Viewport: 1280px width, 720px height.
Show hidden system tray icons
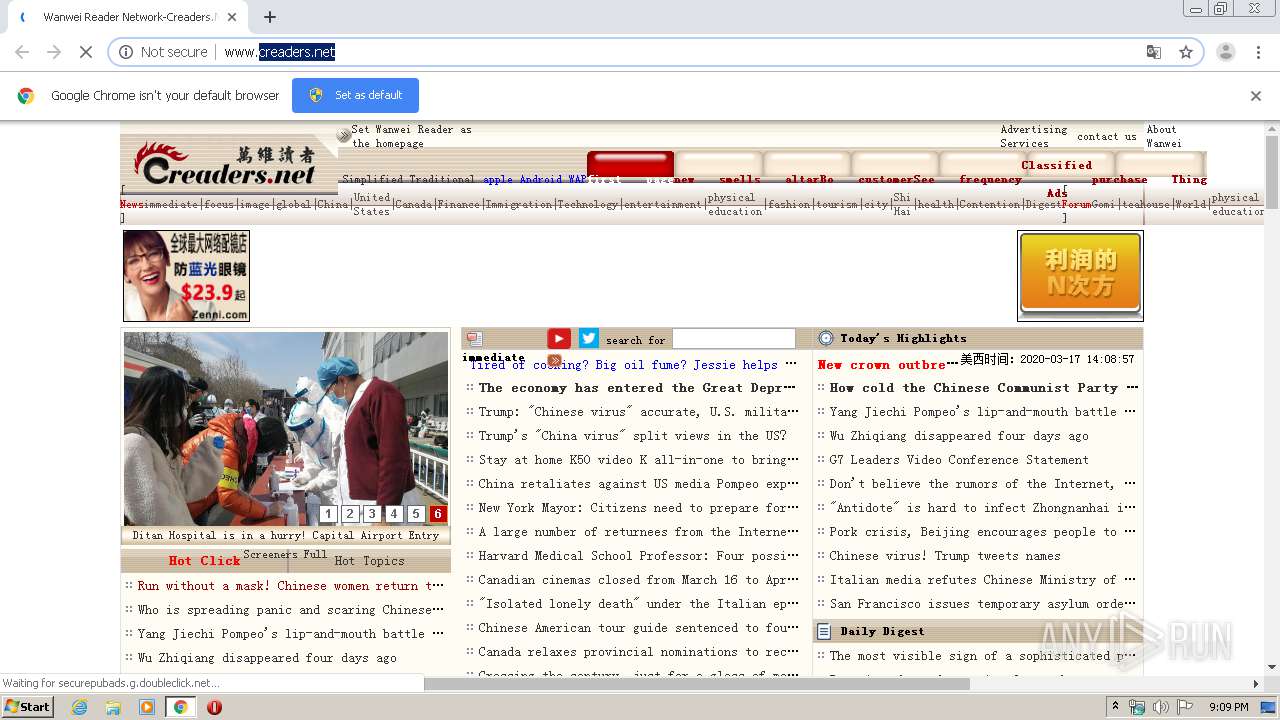point(1115,707)
